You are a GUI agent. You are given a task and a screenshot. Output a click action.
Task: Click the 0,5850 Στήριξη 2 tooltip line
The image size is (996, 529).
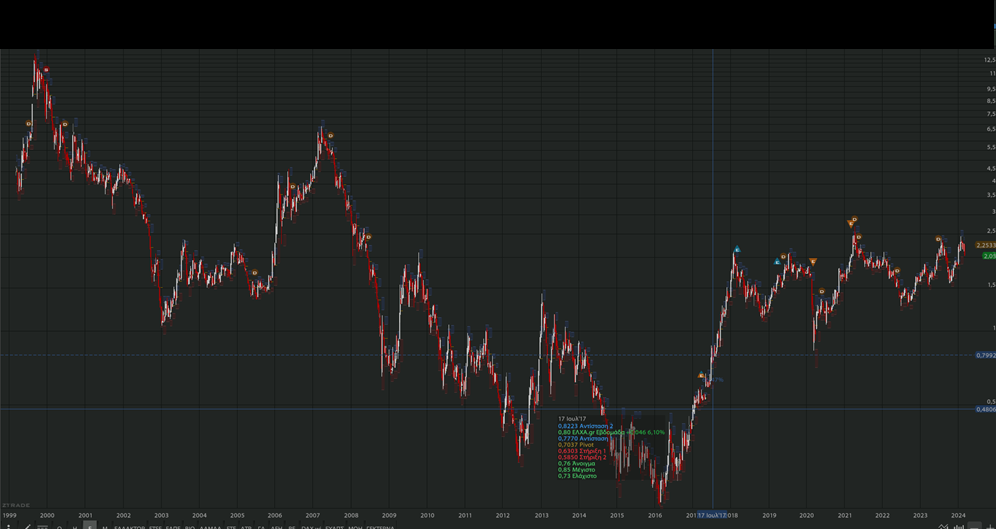pos(582,457)
